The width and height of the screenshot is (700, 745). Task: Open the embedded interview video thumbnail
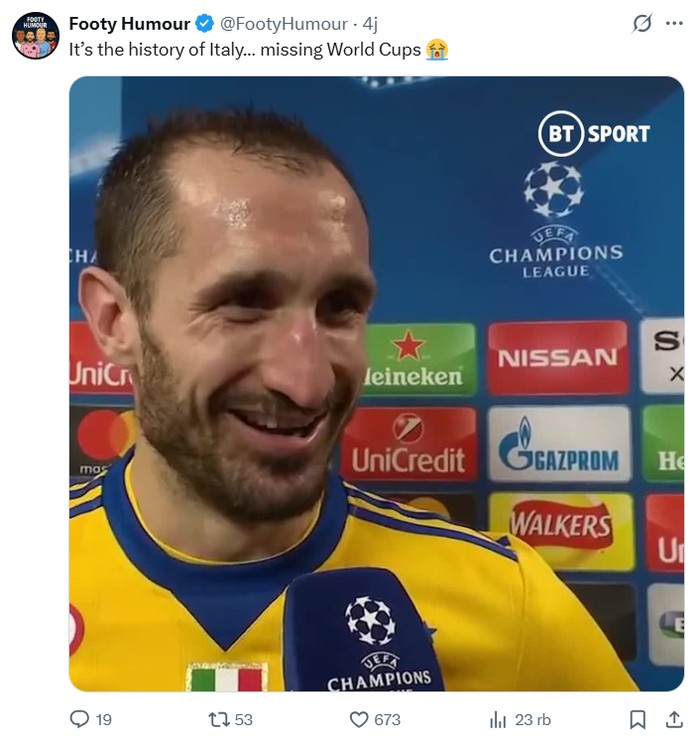coord(376,383)
